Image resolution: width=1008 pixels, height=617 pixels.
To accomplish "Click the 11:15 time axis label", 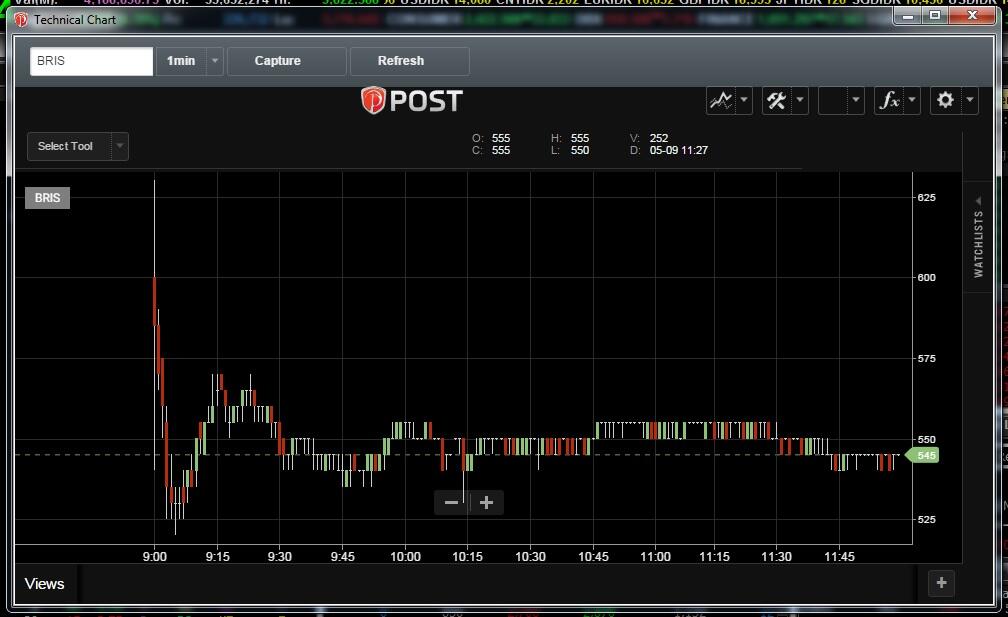I will click(x=714, y=557).
